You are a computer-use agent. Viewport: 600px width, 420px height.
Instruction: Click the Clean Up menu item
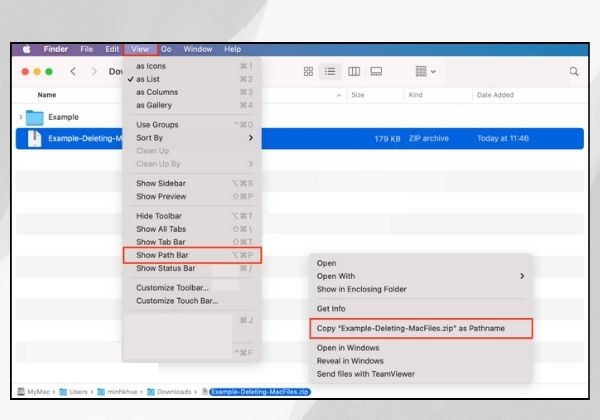click(192, 151)
